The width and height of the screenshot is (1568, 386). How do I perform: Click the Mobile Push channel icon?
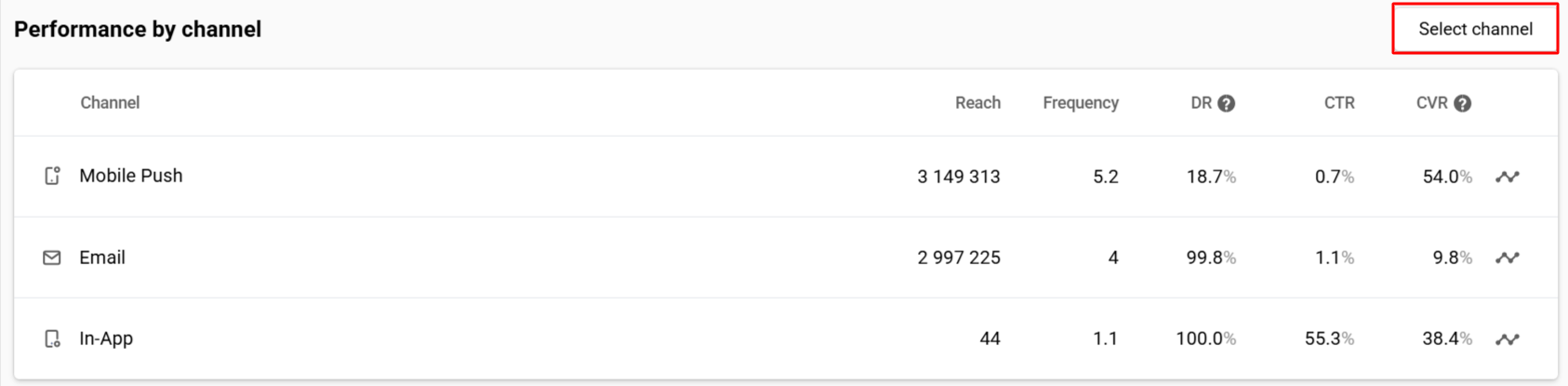pos(52,176)
